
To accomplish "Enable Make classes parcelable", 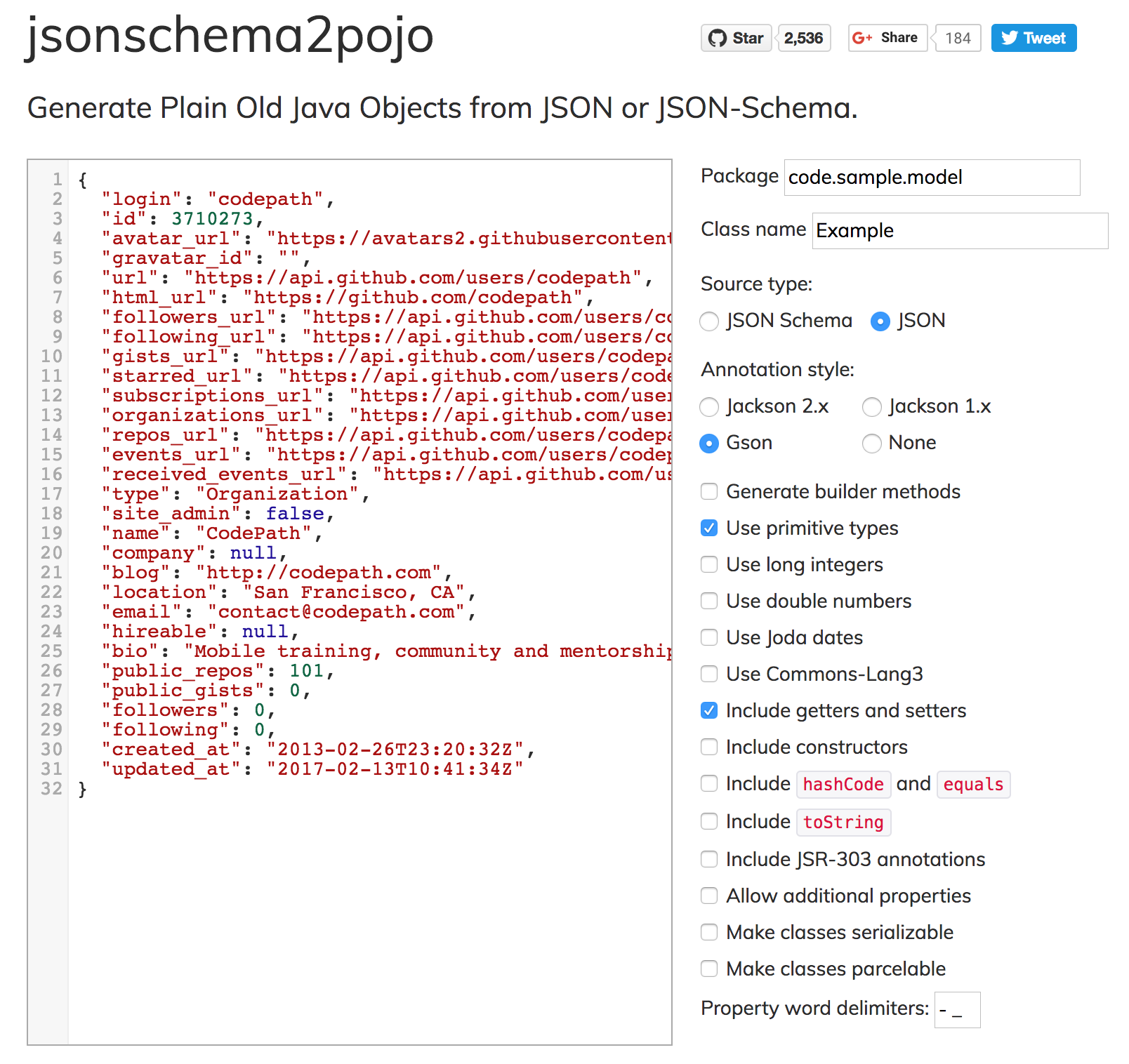I will 709,969.
